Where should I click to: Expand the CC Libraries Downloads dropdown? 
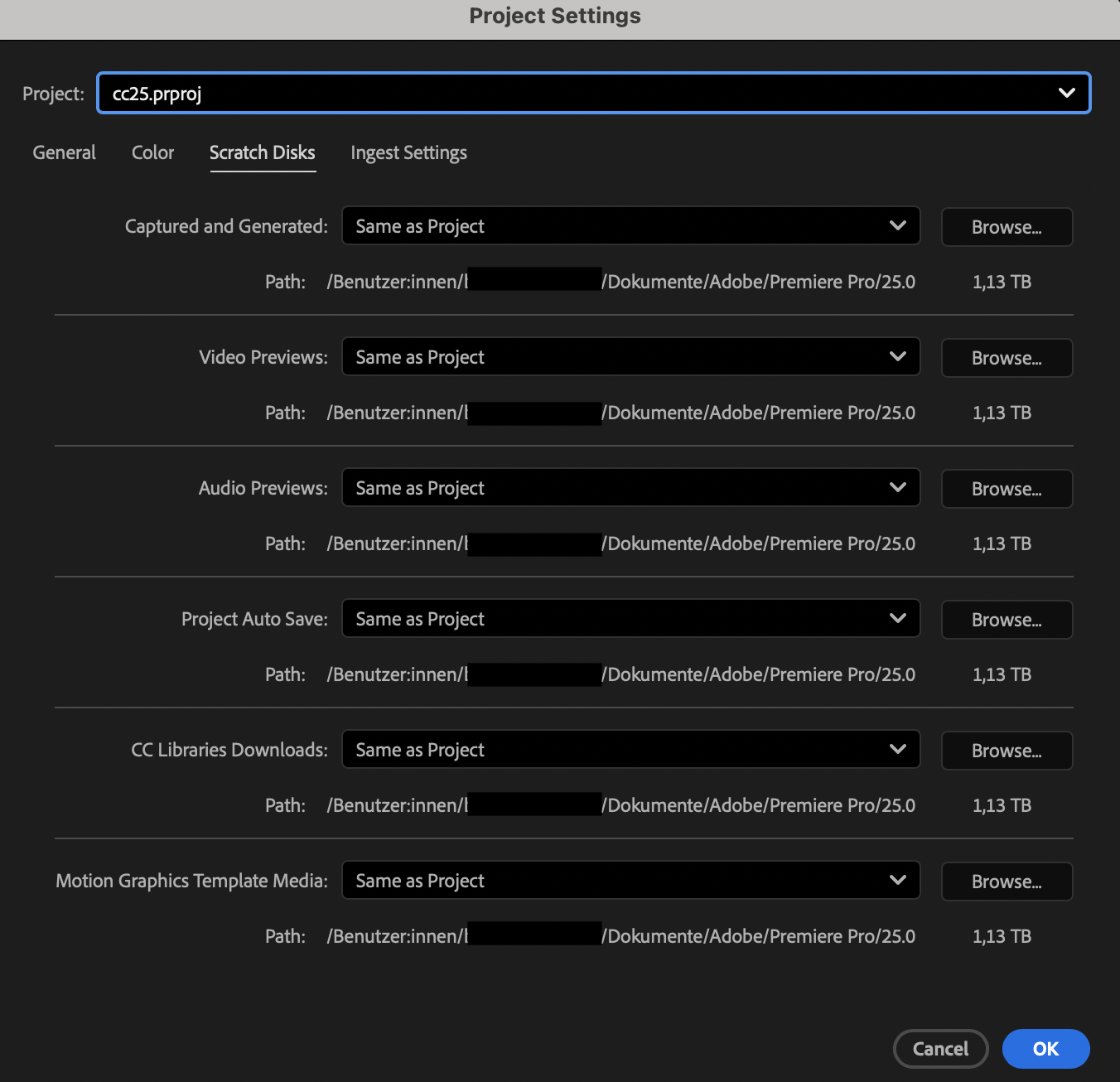(630, 750)
